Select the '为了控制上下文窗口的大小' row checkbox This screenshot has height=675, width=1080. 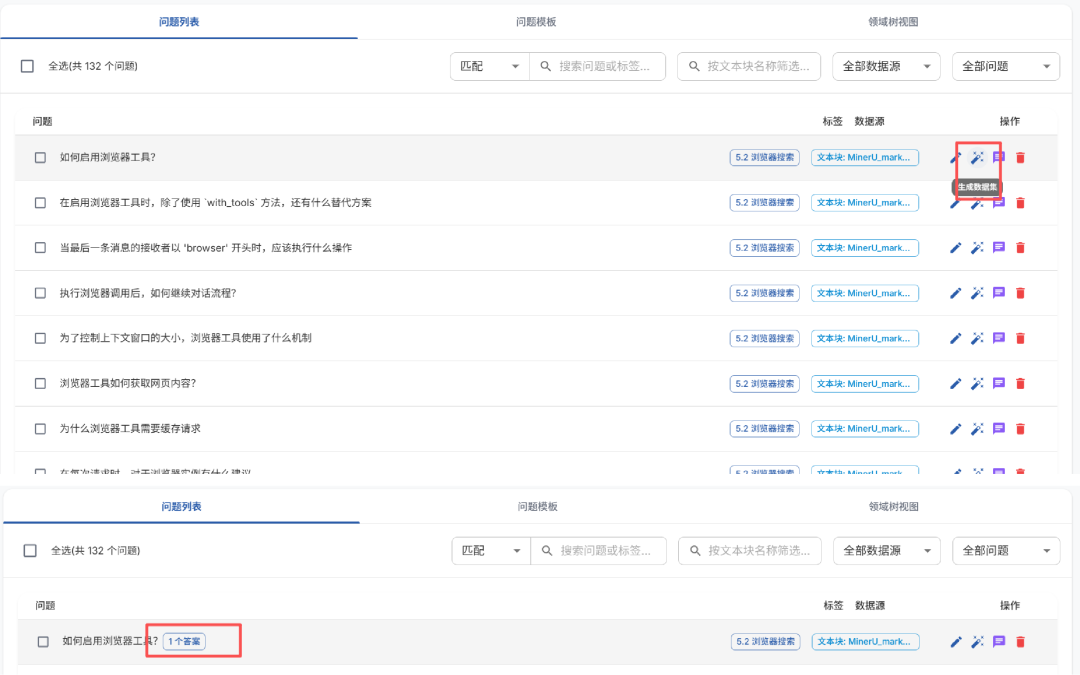[41, 338]
